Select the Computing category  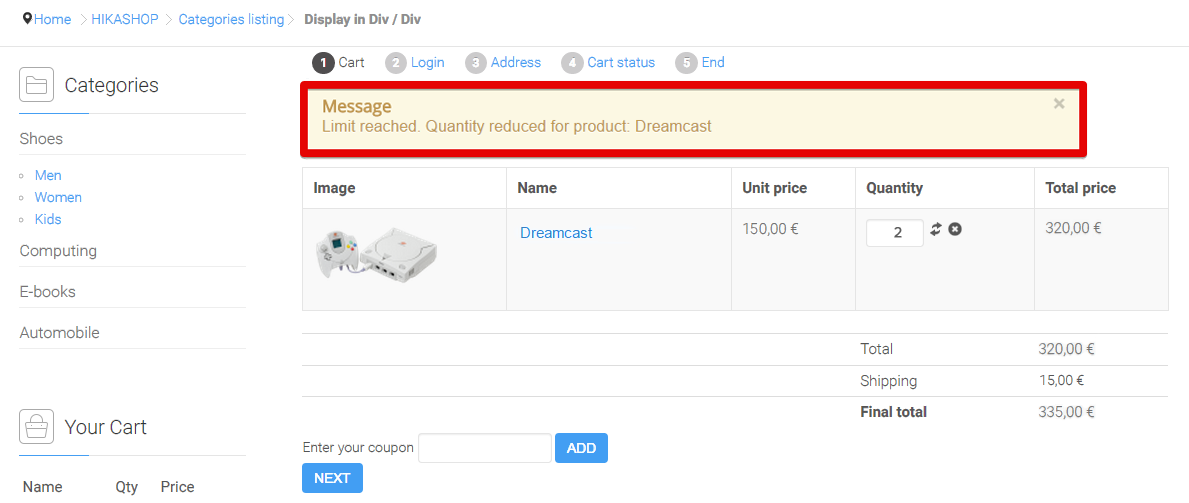click(58, 251)
